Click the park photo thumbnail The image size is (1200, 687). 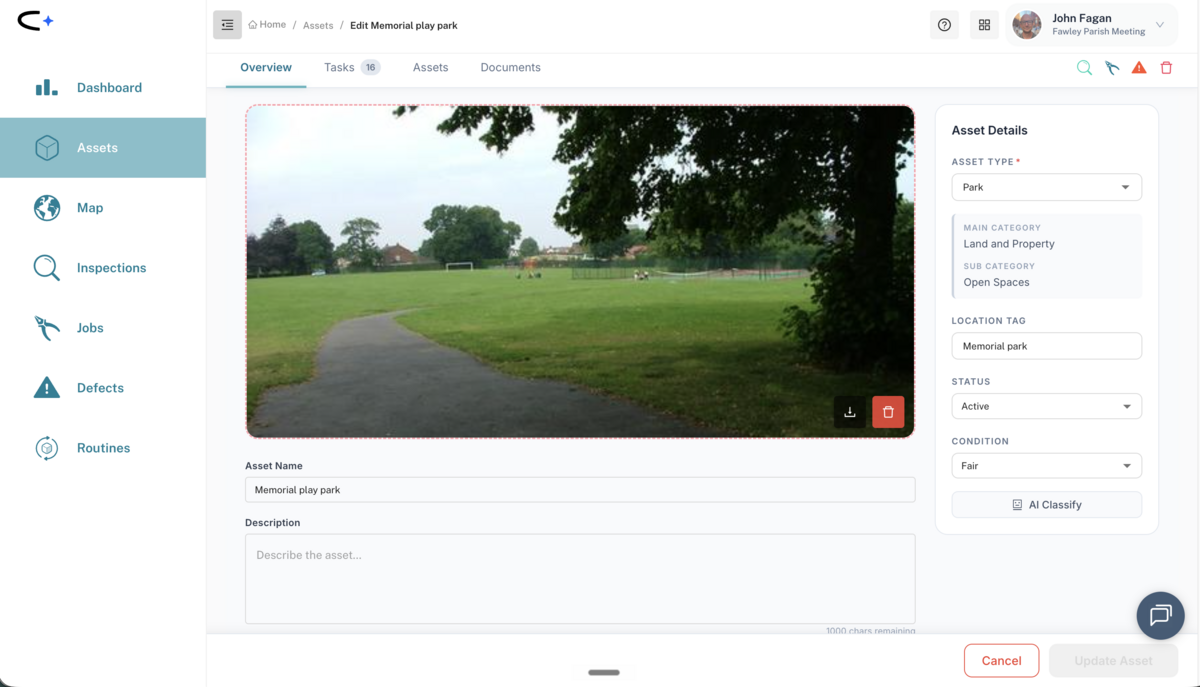tap(580, 271)
